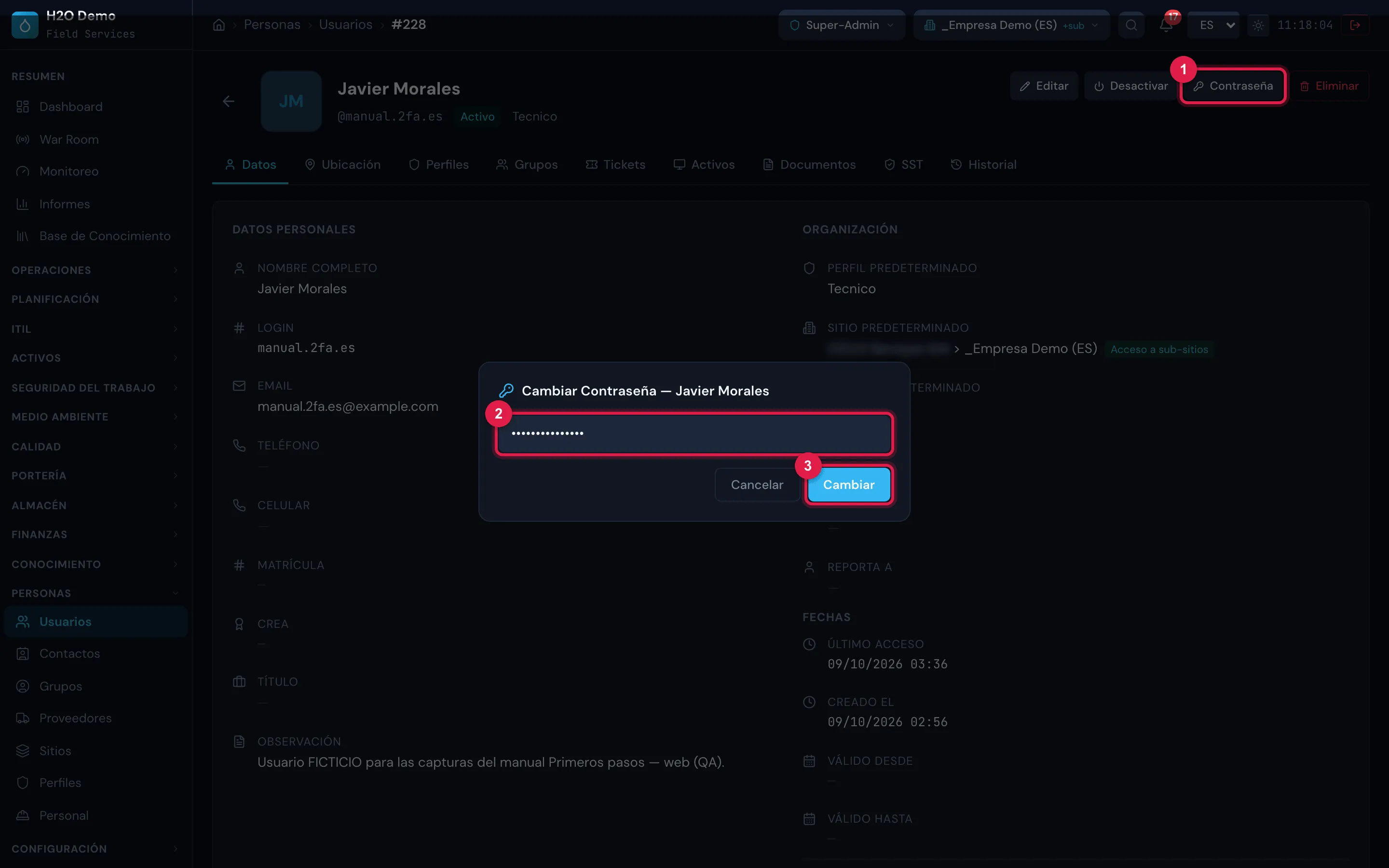Expand the OPERACIONES sidebar section
The width and height of the screenshot is (1389, 868).
(95, 271)
